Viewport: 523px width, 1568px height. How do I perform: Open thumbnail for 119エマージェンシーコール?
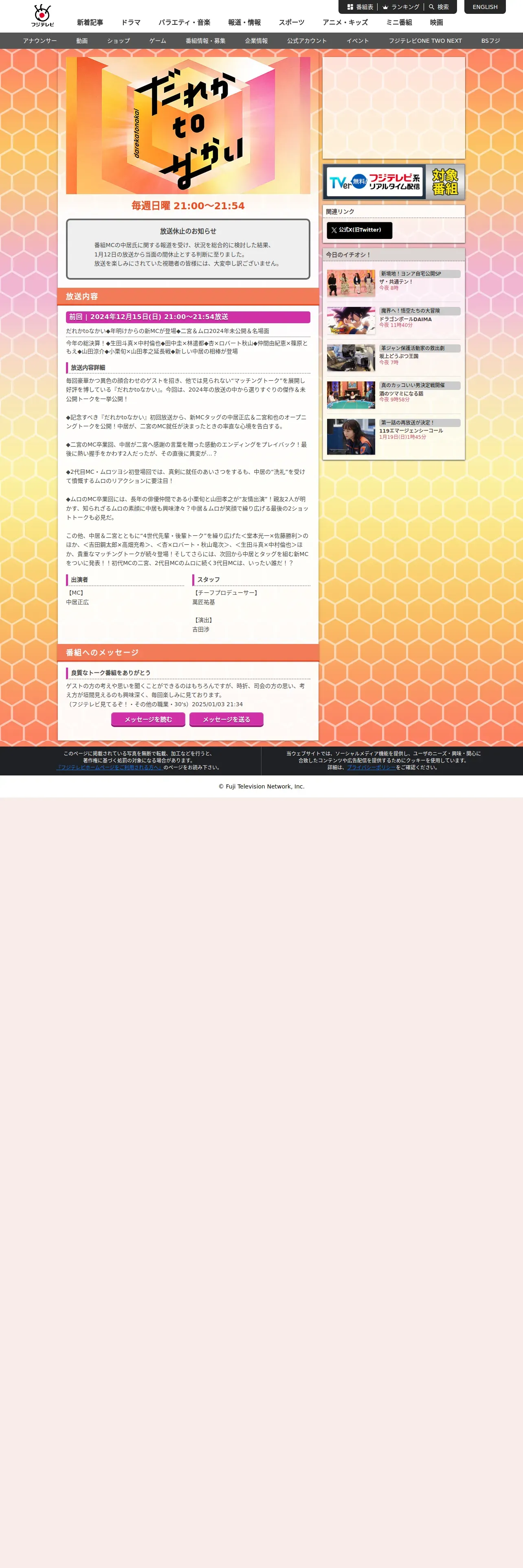[x=351, y=436]
